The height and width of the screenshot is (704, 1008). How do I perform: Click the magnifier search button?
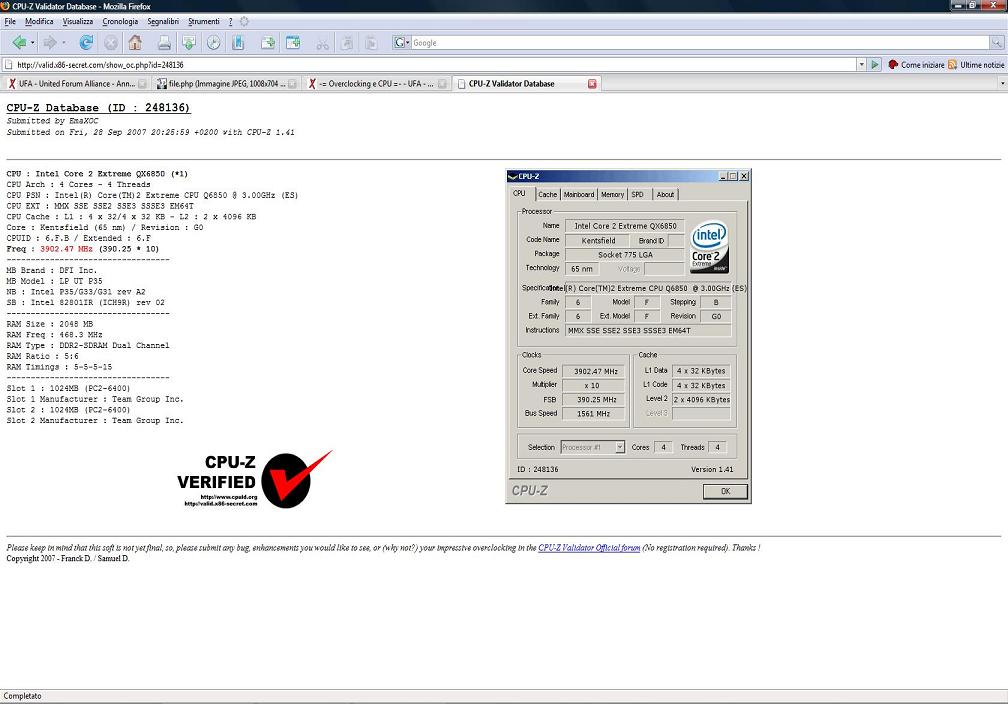pos(996,42)
